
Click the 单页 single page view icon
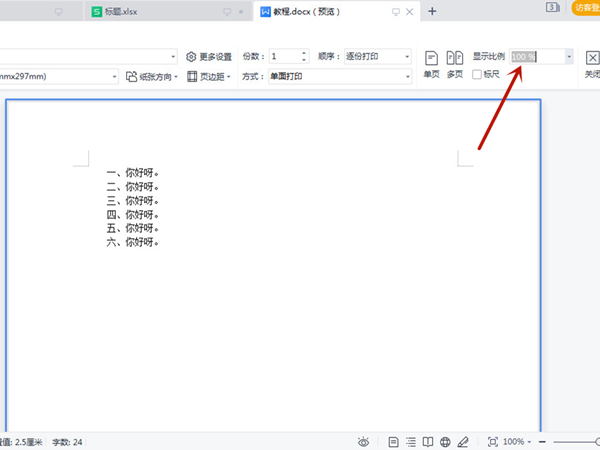[x=431, y=63]
